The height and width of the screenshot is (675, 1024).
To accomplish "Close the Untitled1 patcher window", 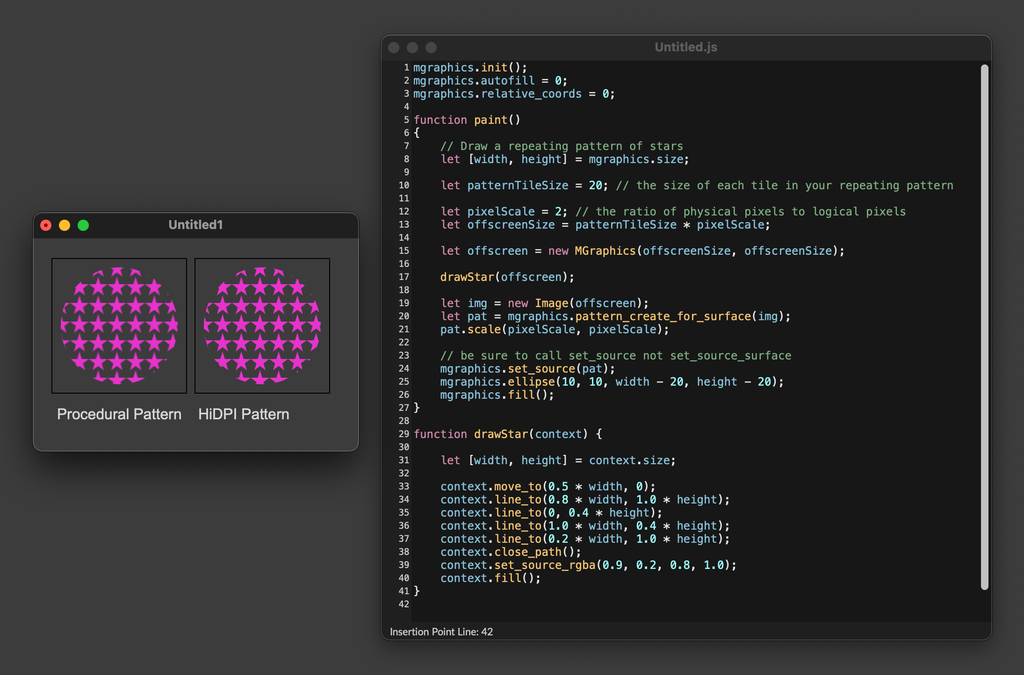I will tap(46, 225).
